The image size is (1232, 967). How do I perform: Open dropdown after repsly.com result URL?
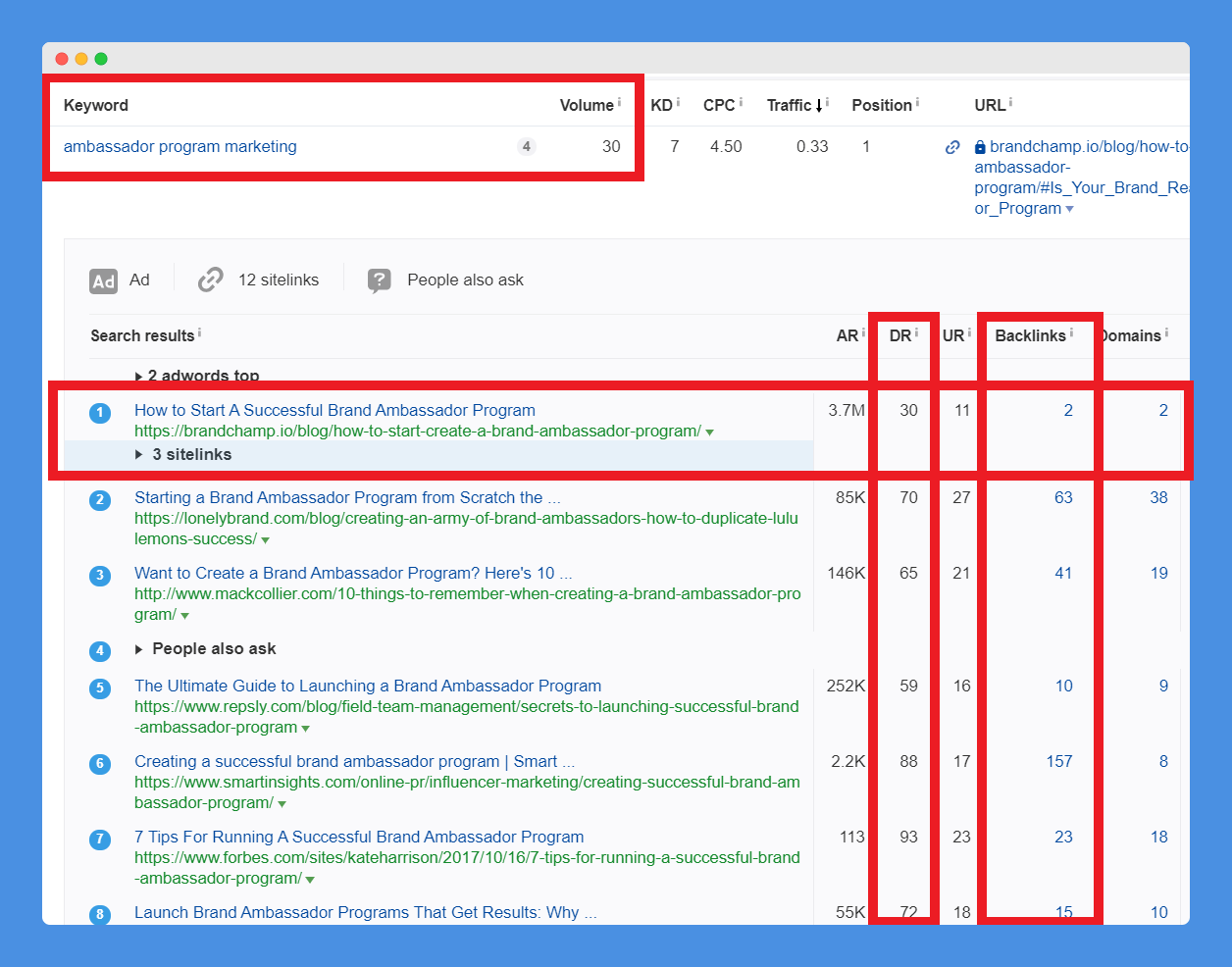tap(305, 729)
